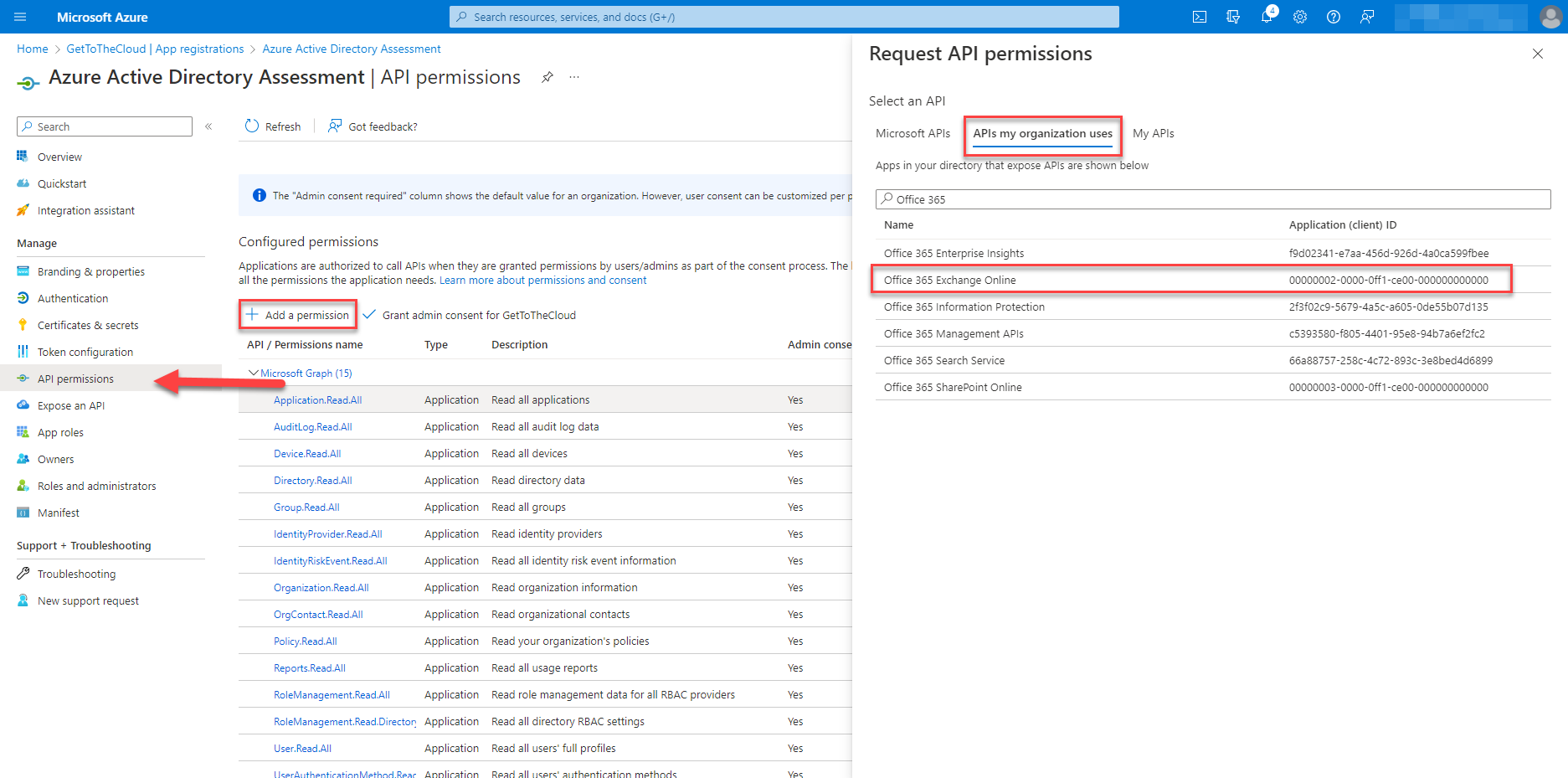Send feedback using the smiley icon
The image size is (1568, 778).
(x=1367, y=17)
